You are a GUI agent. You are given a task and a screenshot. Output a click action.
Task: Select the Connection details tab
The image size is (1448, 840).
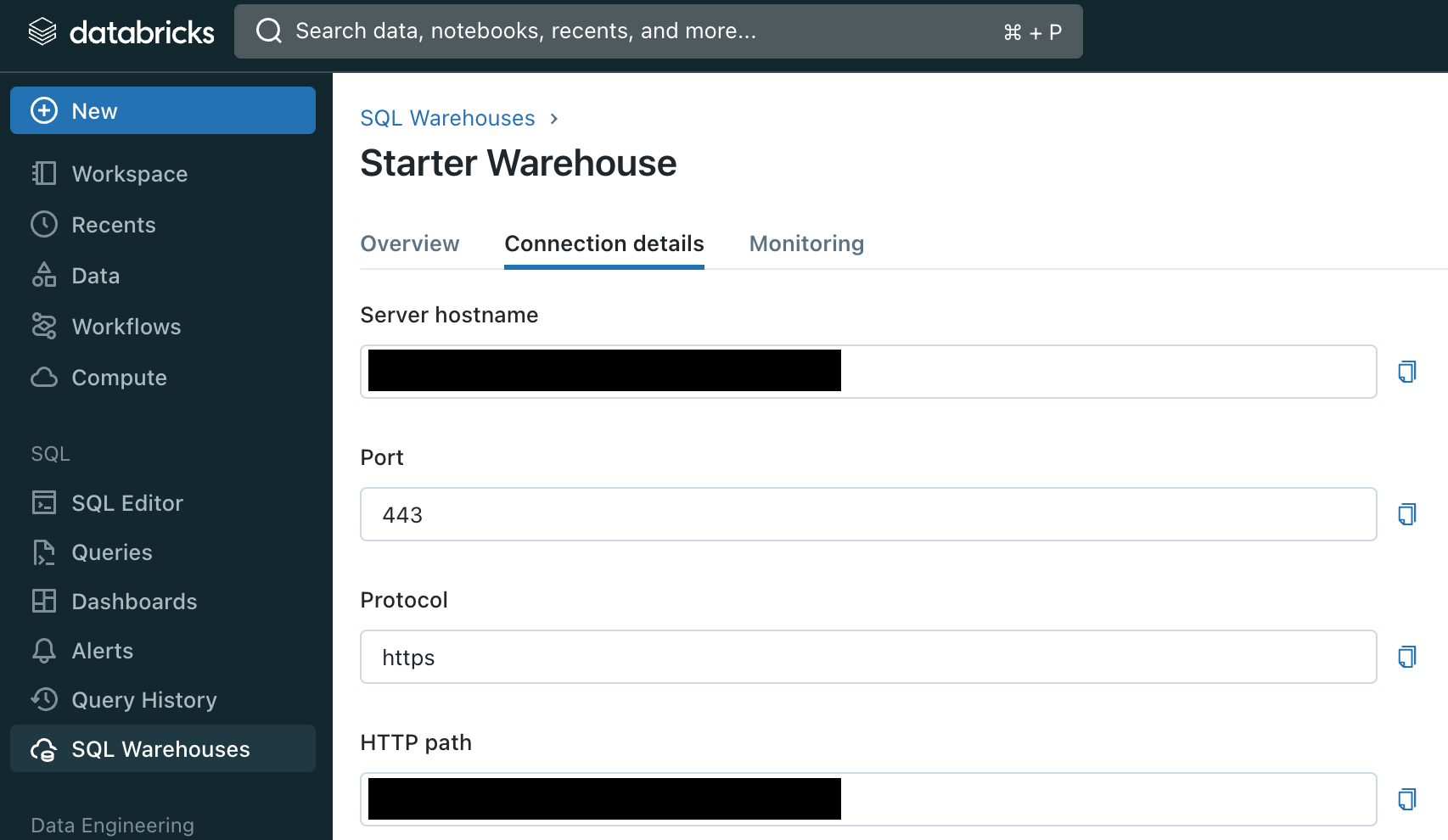point(604,244)
